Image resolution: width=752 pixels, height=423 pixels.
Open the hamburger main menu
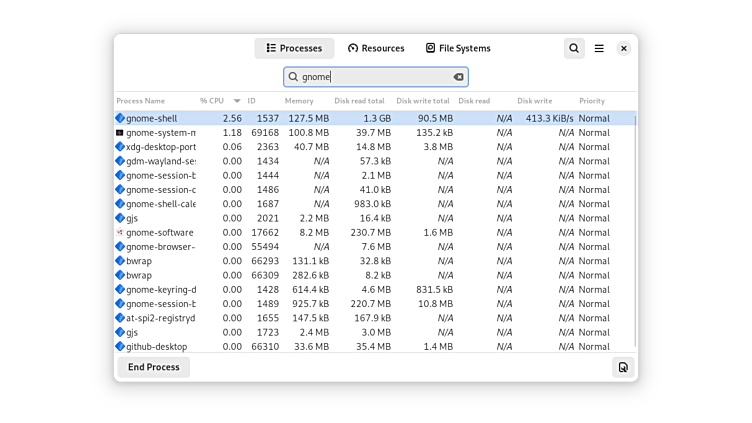(x=599, y=48)
